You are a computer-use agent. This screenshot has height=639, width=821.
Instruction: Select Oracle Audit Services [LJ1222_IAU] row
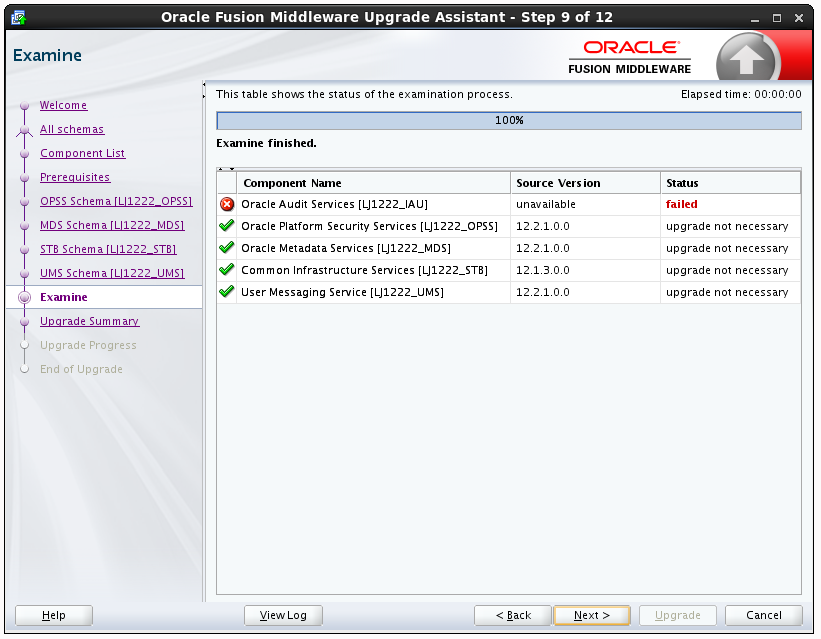tap(509, 204)
